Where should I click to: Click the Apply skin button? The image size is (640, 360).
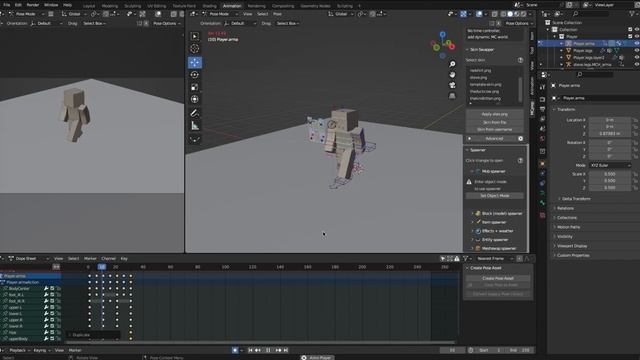click(495, 114)
